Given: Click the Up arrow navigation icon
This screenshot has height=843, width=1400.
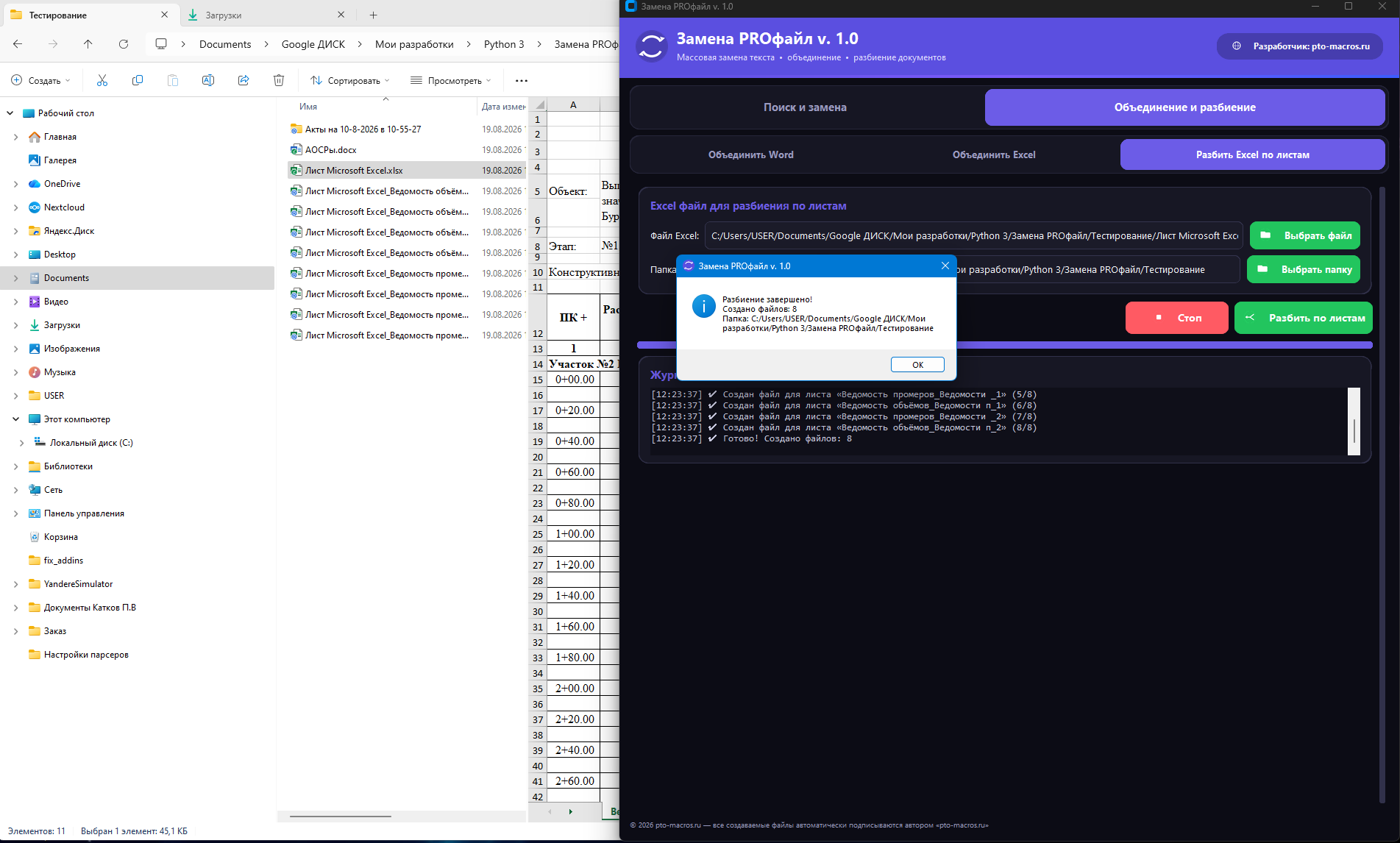Looking at the screenshot, I should [88, 44].
